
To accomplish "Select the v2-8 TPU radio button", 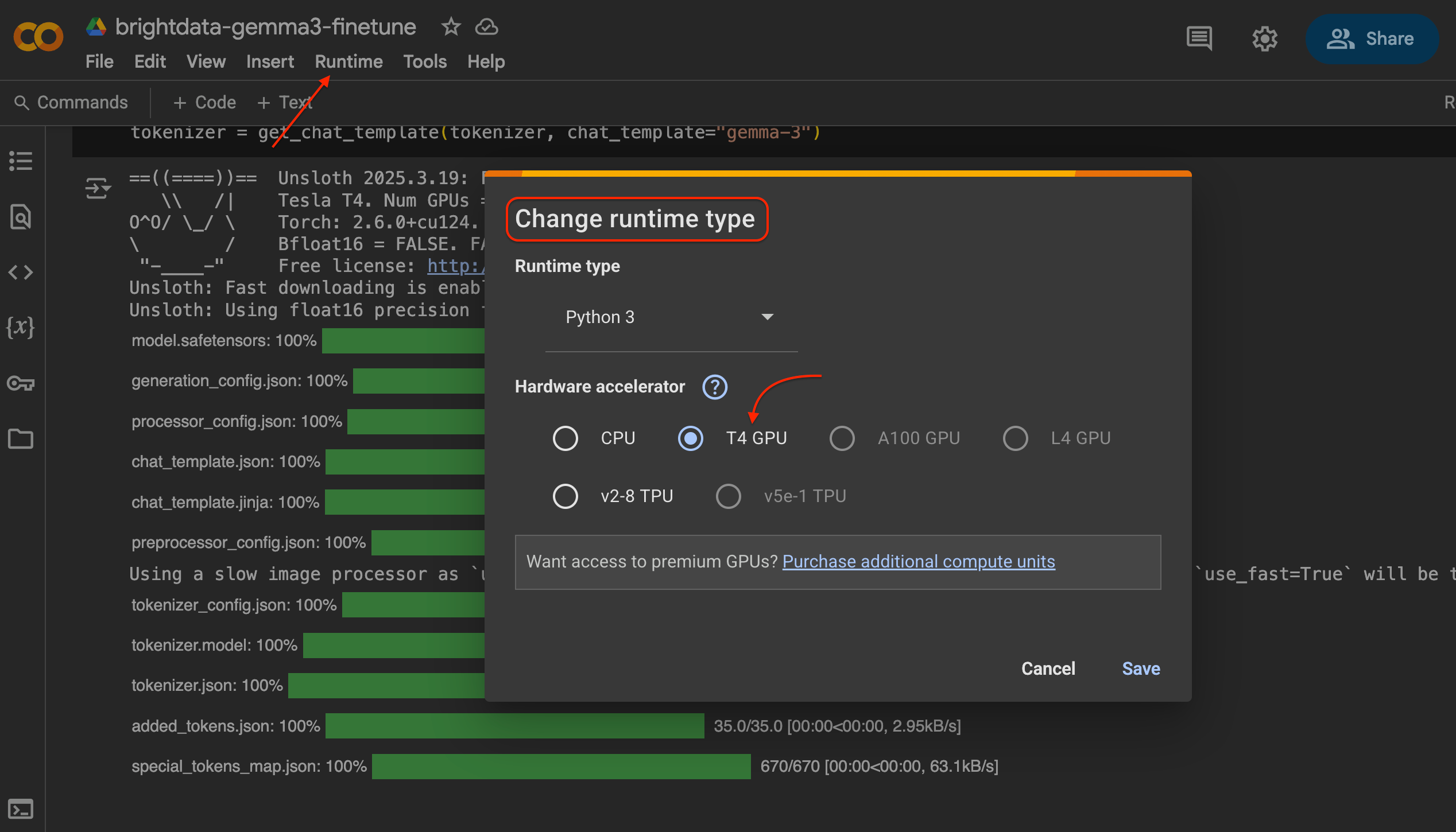I will point(566,496).
